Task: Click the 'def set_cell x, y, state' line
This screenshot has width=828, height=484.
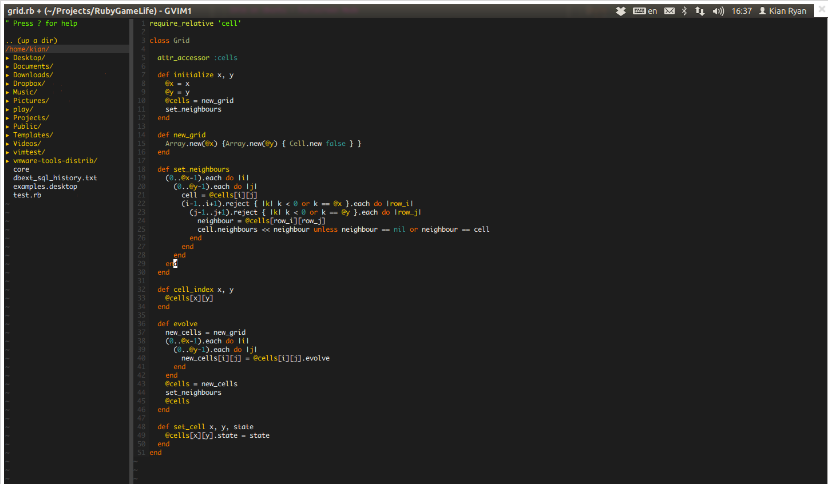Action: (205, 426)
